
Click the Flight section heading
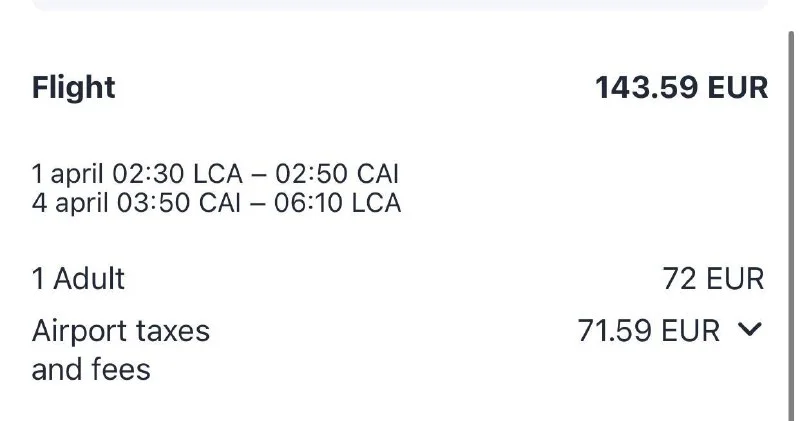tap(74, 88)
